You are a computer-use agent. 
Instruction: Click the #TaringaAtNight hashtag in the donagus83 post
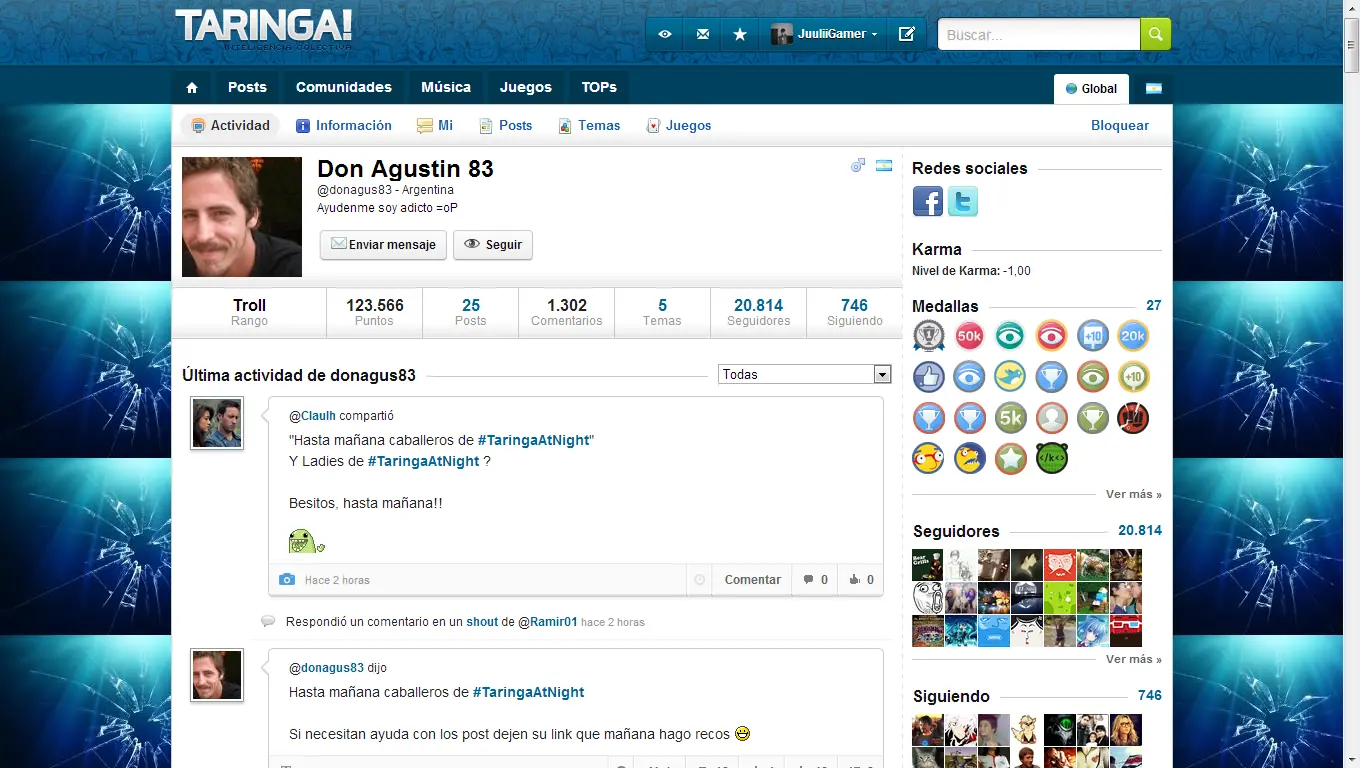(x=528, y=692)
